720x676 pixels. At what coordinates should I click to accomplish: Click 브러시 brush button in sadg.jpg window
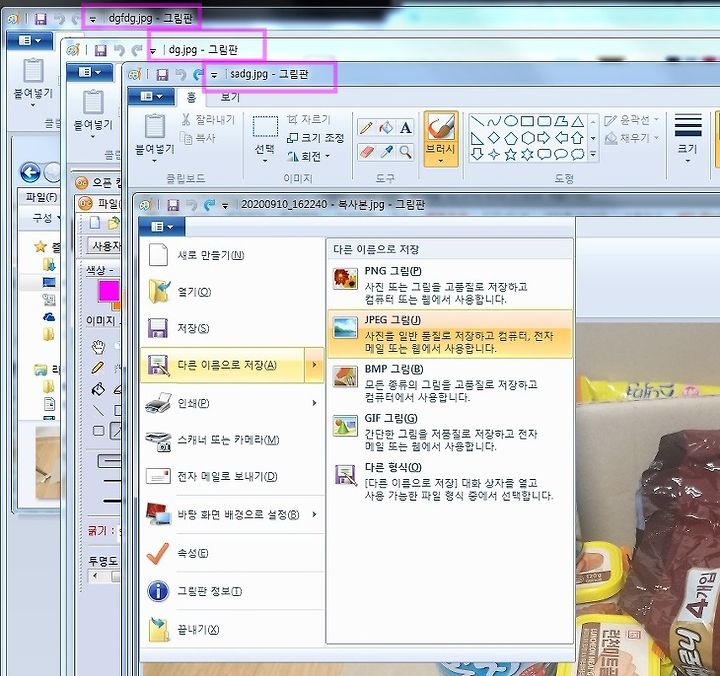point(441,138)
